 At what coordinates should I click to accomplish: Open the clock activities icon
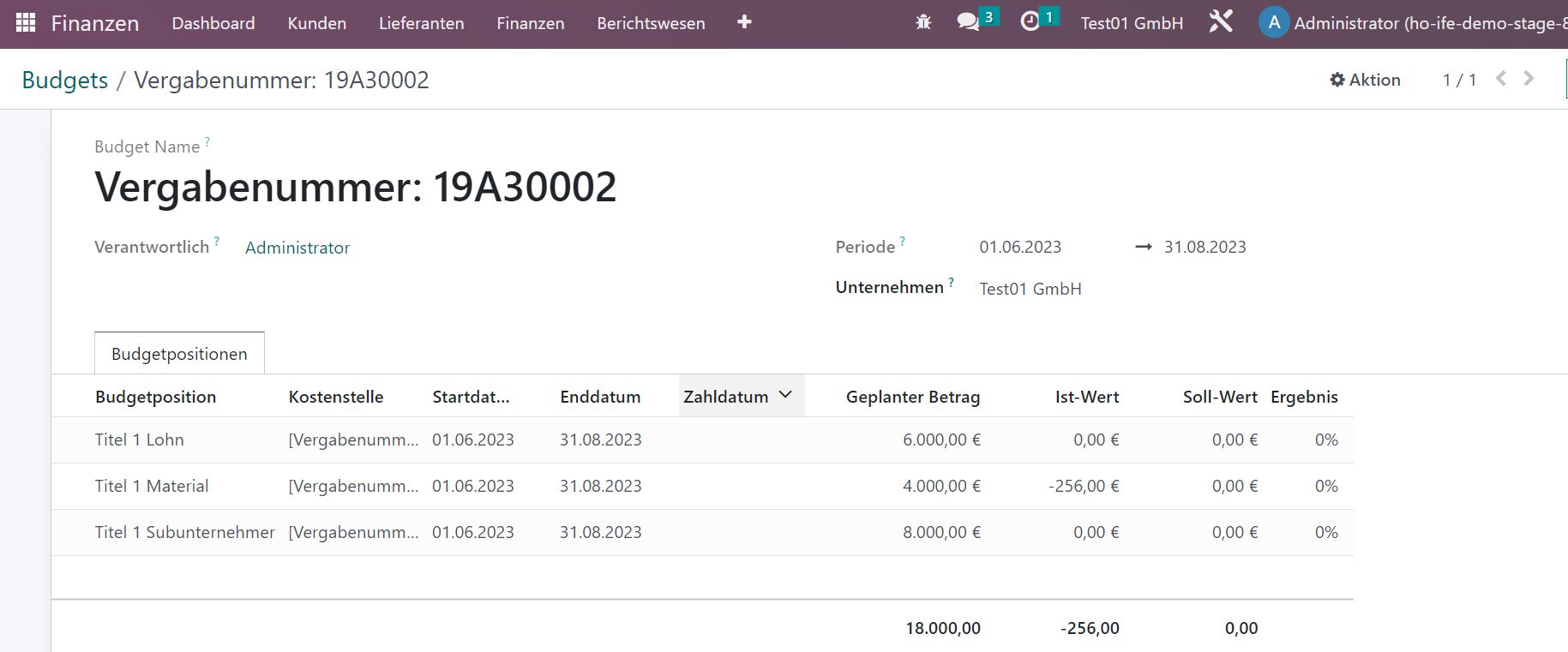point(1030,22)
